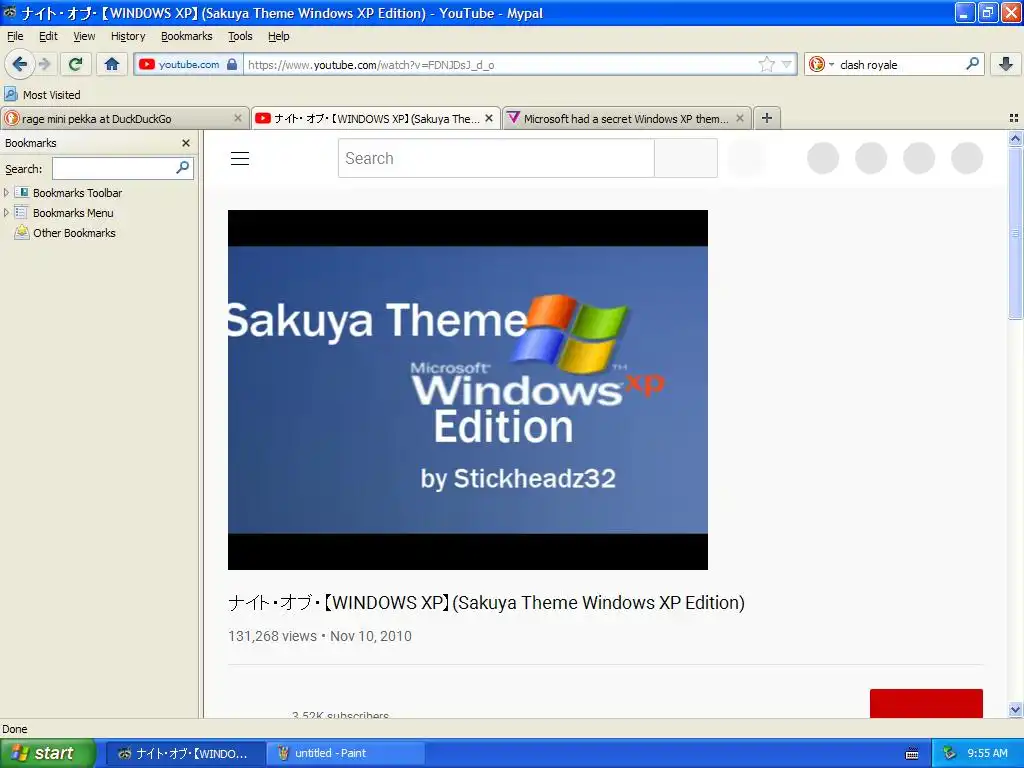Expand the Bookmarks Toolbar tree node
The width and height of the screenshot is (1024, 768).
[x=7, y=193]
